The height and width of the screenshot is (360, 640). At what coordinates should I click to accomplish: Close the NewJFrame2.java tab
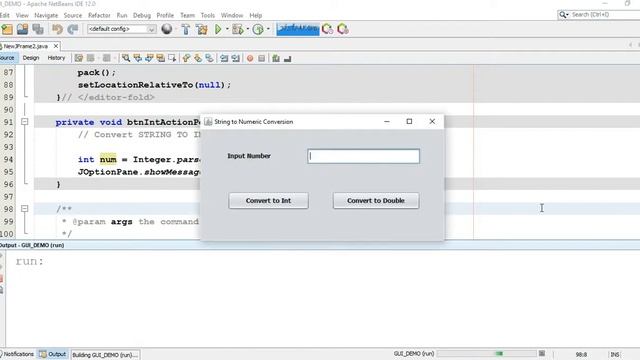point(56,46)
